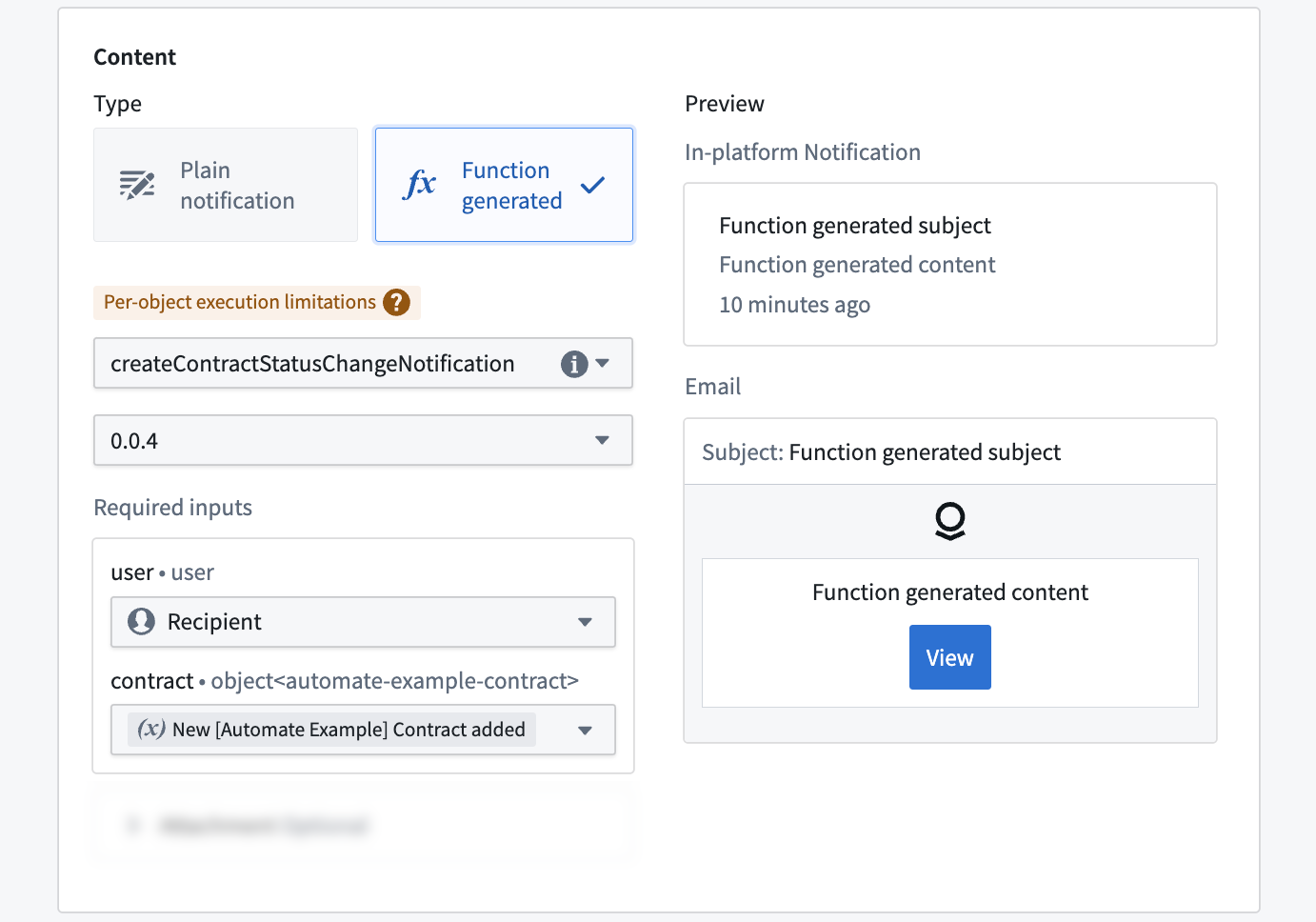Click the Per-object execution limitations tag
This screenshot has width=1316, height=922.
[x=257, y=302]
